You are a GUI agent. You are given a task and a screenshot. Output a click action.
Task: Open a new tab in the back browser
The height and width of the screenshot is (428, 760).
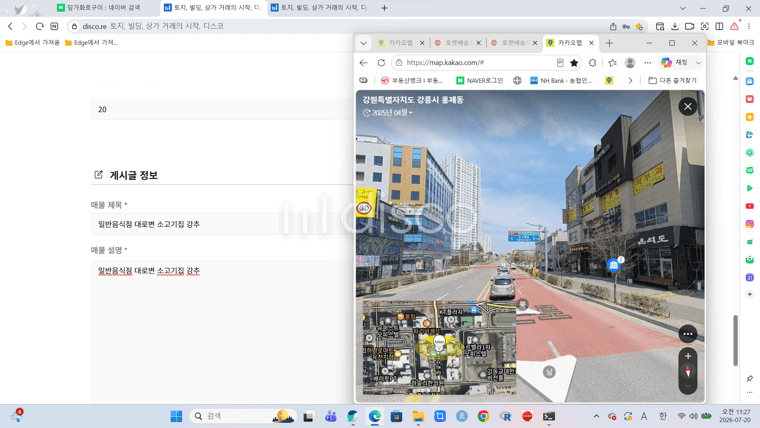click(x=384, y=8)
